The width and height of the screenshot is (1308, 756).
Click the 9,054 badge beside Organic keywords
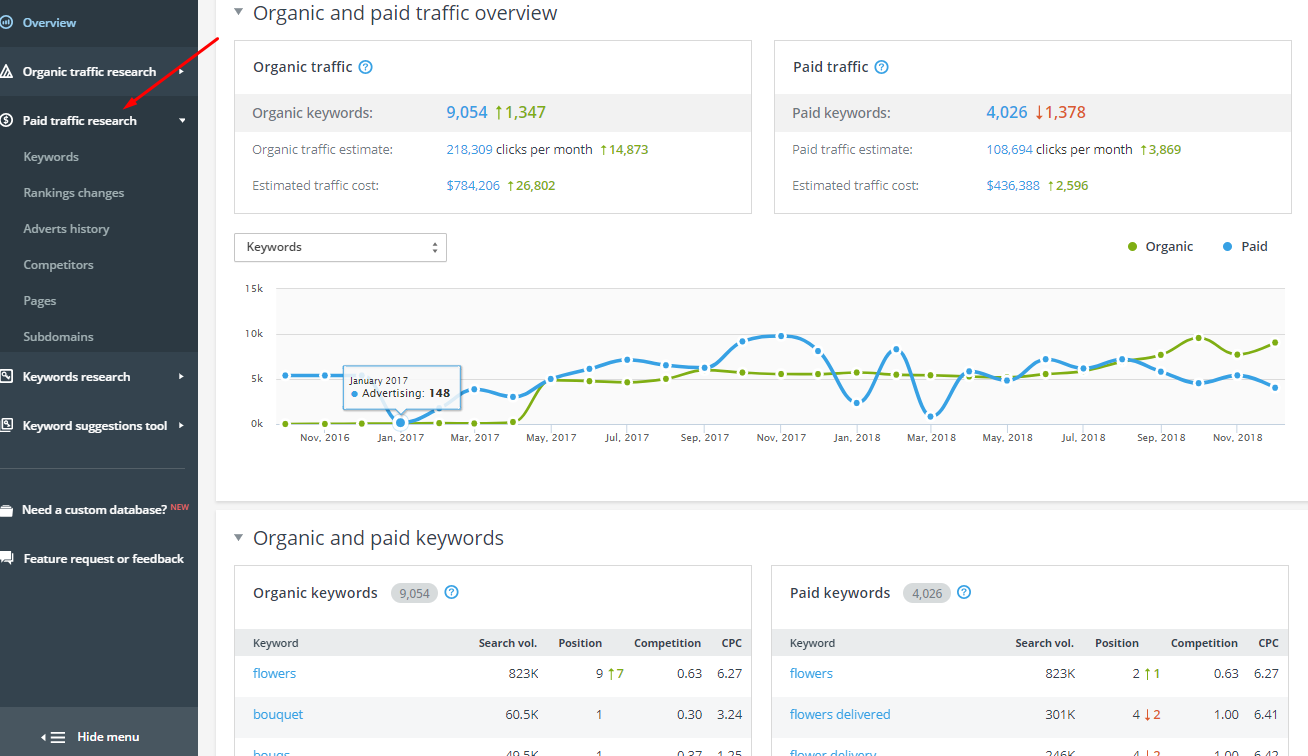[x=414, y=593]
